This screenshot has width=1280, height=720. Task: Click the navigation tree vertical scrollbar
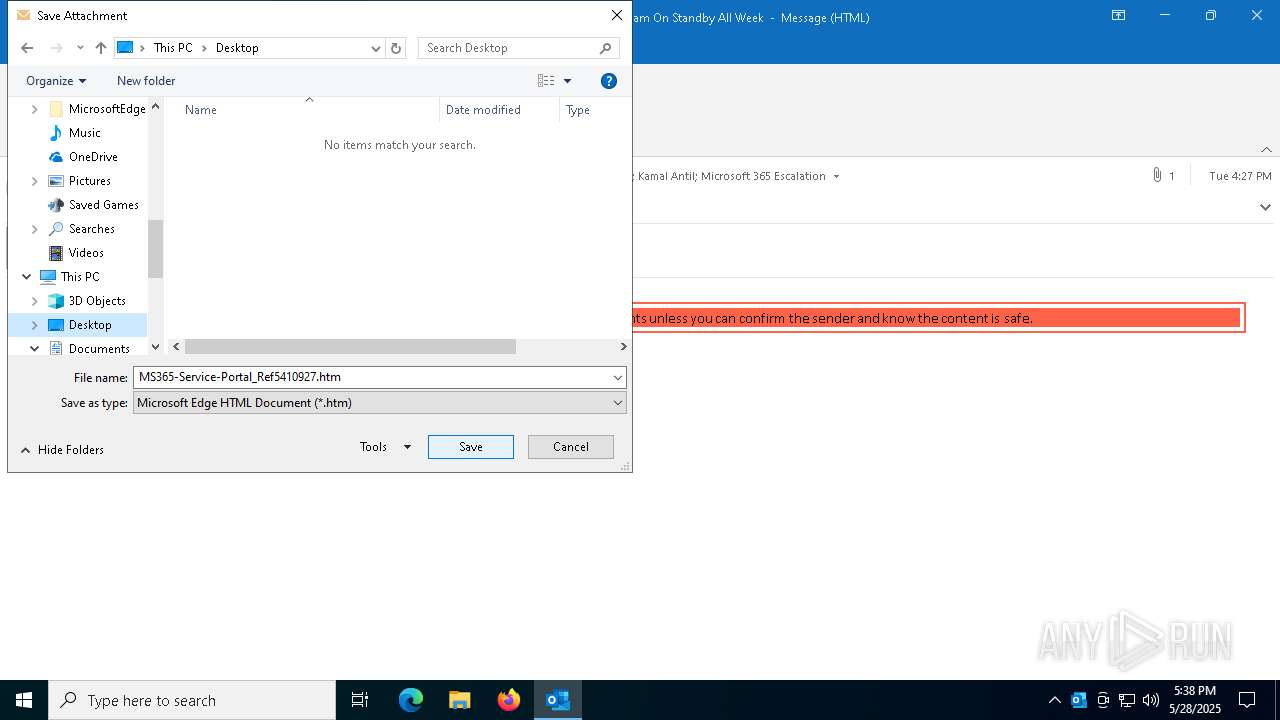[155, 248]
